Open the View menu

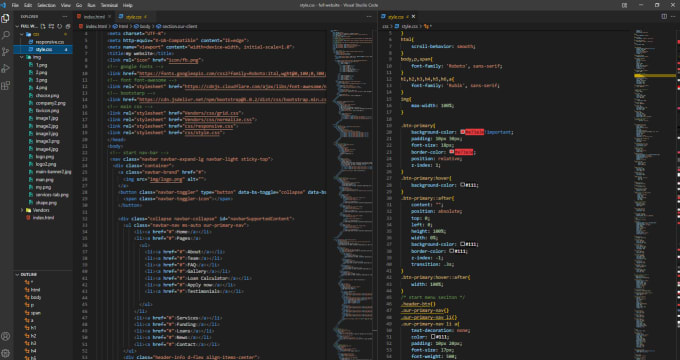point(66,5)
